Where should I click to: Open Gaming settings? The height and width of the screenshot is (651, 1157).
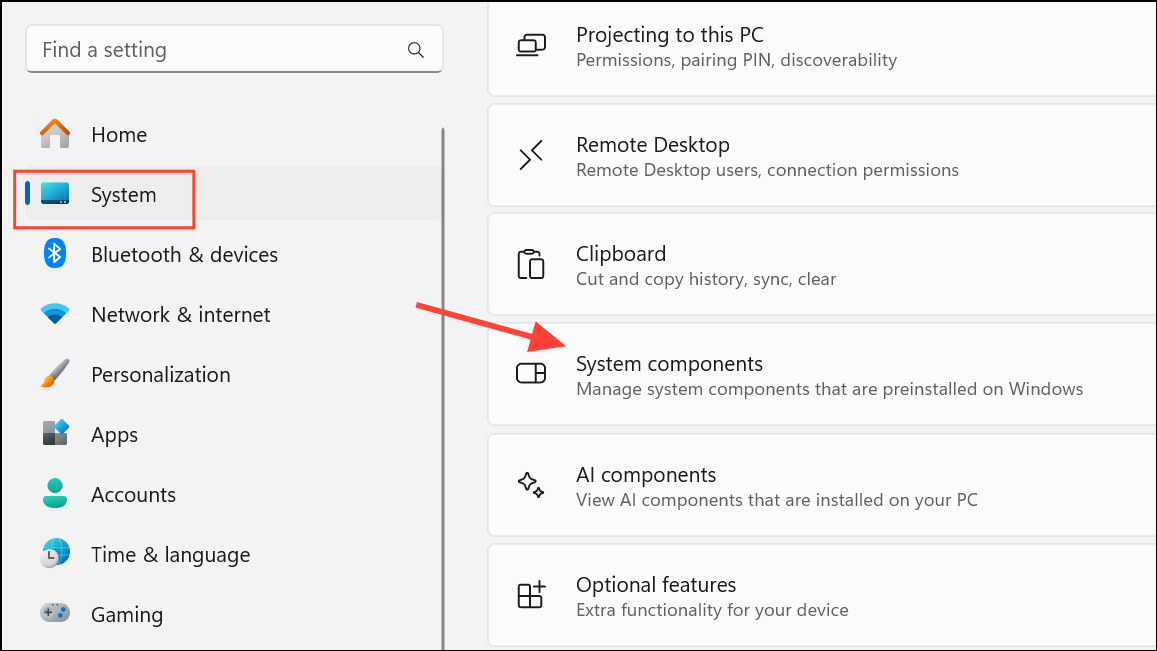click(234, 614)
